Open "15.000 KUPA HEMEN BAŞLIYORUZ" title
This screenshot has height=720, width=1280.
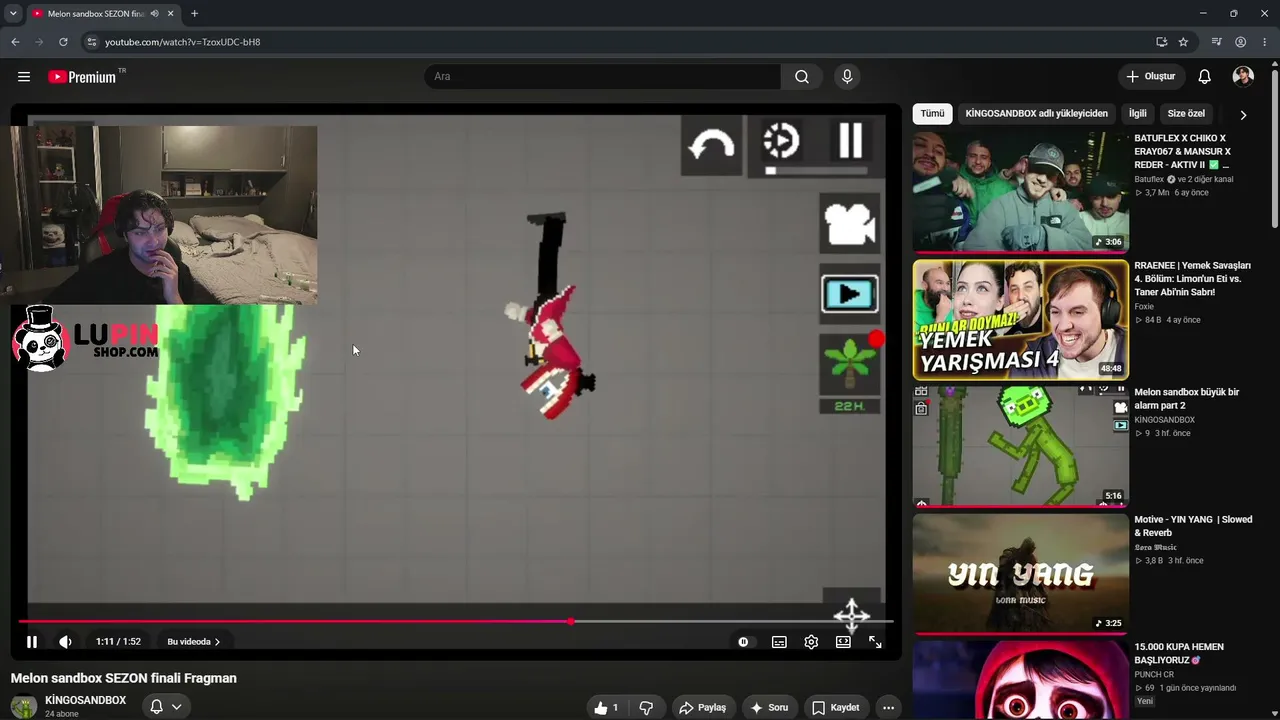1179,654
